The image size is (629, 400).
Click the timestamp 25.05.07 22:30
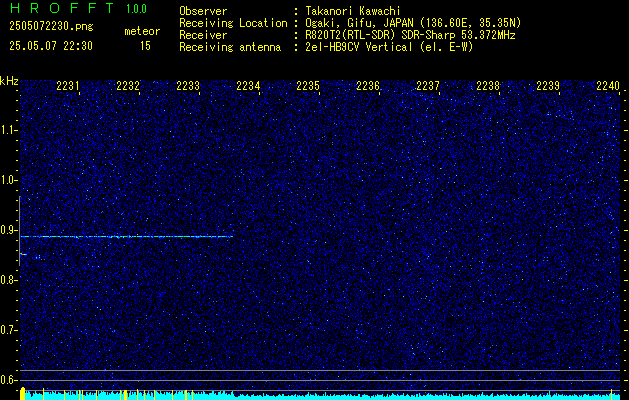pyautogui.click(x=51, y=46)
